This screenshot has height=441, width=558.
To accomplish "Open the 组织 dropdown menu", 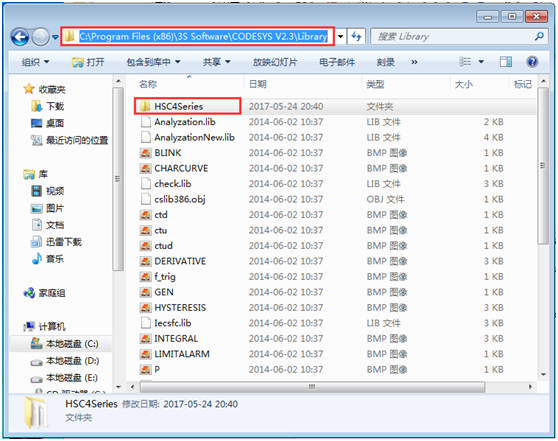I will (36, 62).
